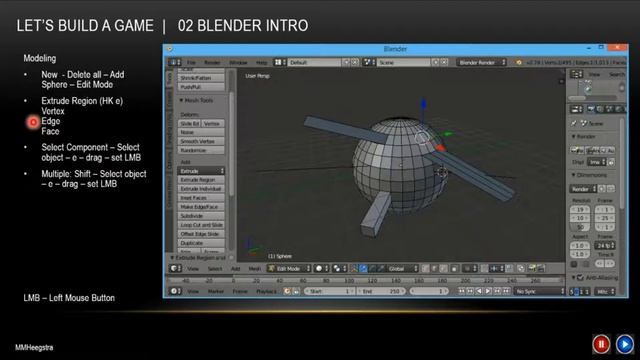Click the Subdivide button
The height and width of the screenshot is (360, 640).
pyautogui.click(x=201, y=216)
